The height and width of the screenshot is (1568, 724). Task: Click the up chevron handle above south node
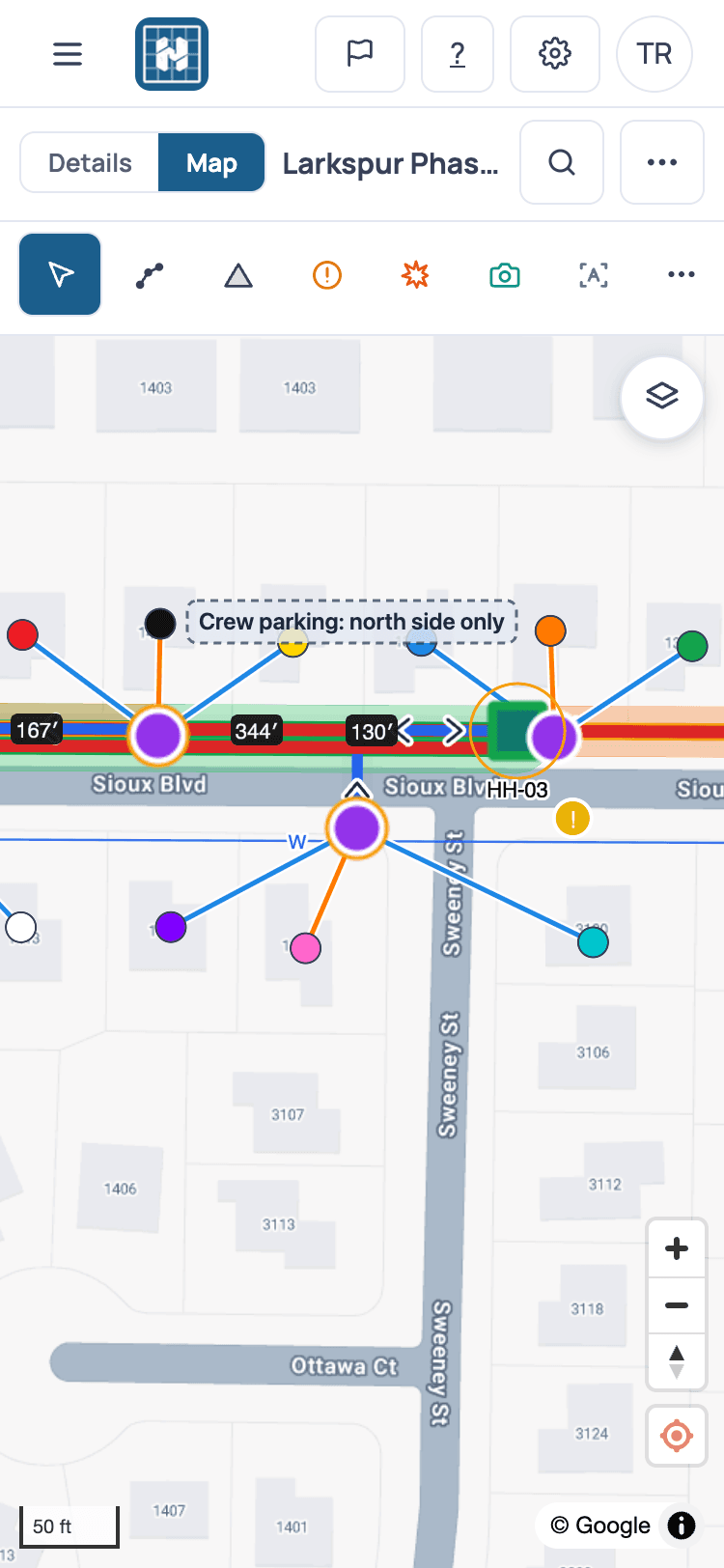pyautogui.click(x=357, y=790)
